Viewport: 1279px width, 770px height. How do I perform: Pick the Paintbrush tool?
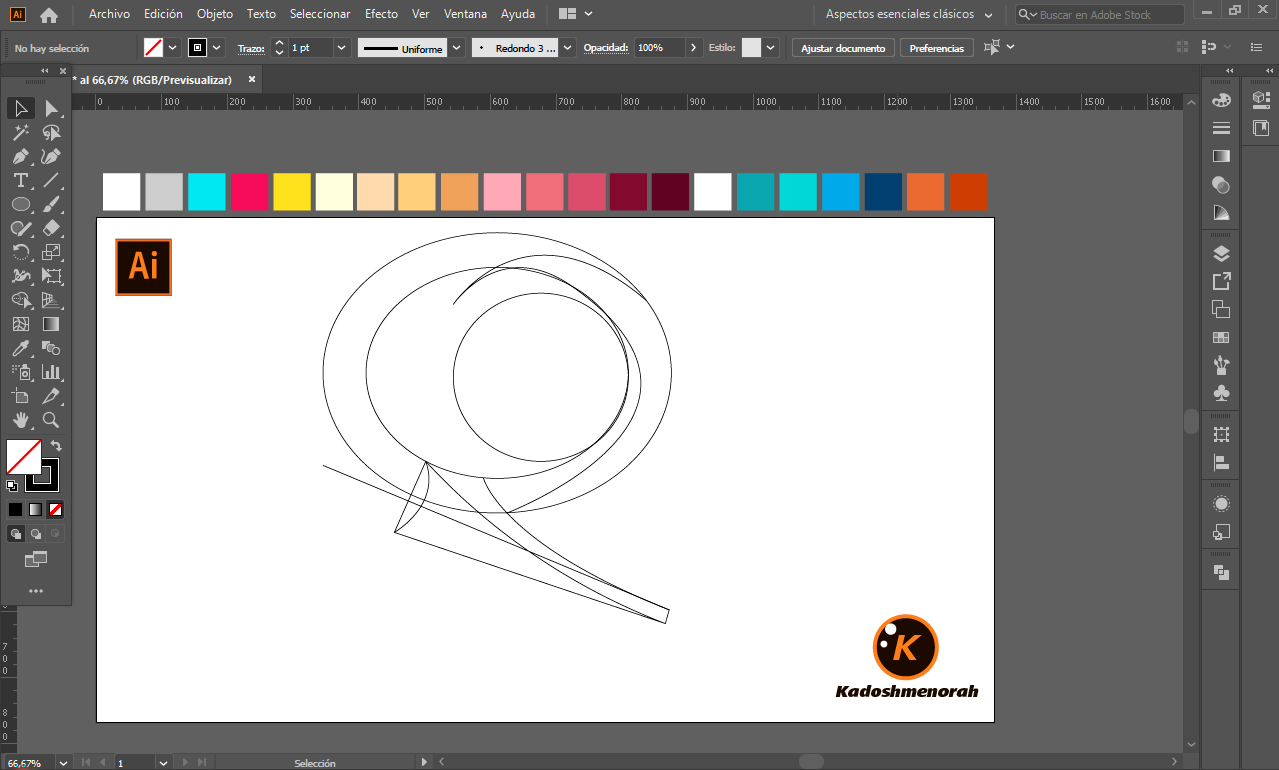[x=51, y=204]
